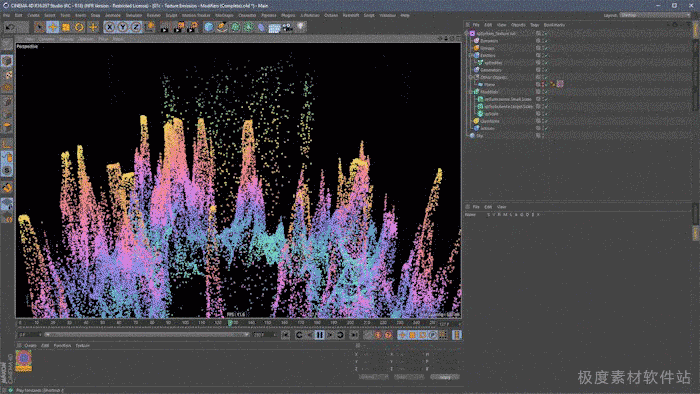Toggle the Enable Snap S icon

[x=7, y=170]
